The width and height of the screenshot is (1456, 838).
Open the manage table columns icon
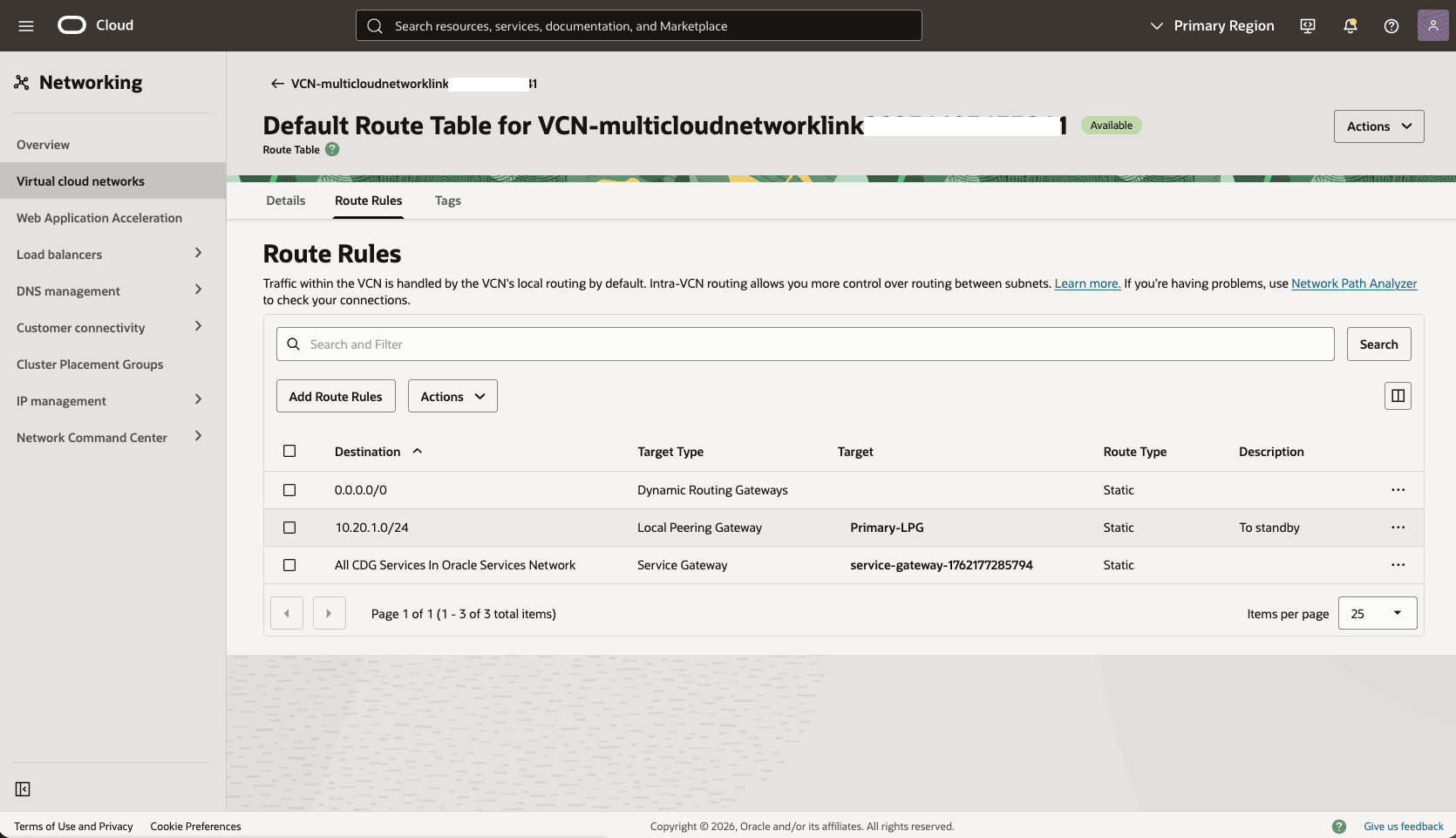(x=1398, y=396)
